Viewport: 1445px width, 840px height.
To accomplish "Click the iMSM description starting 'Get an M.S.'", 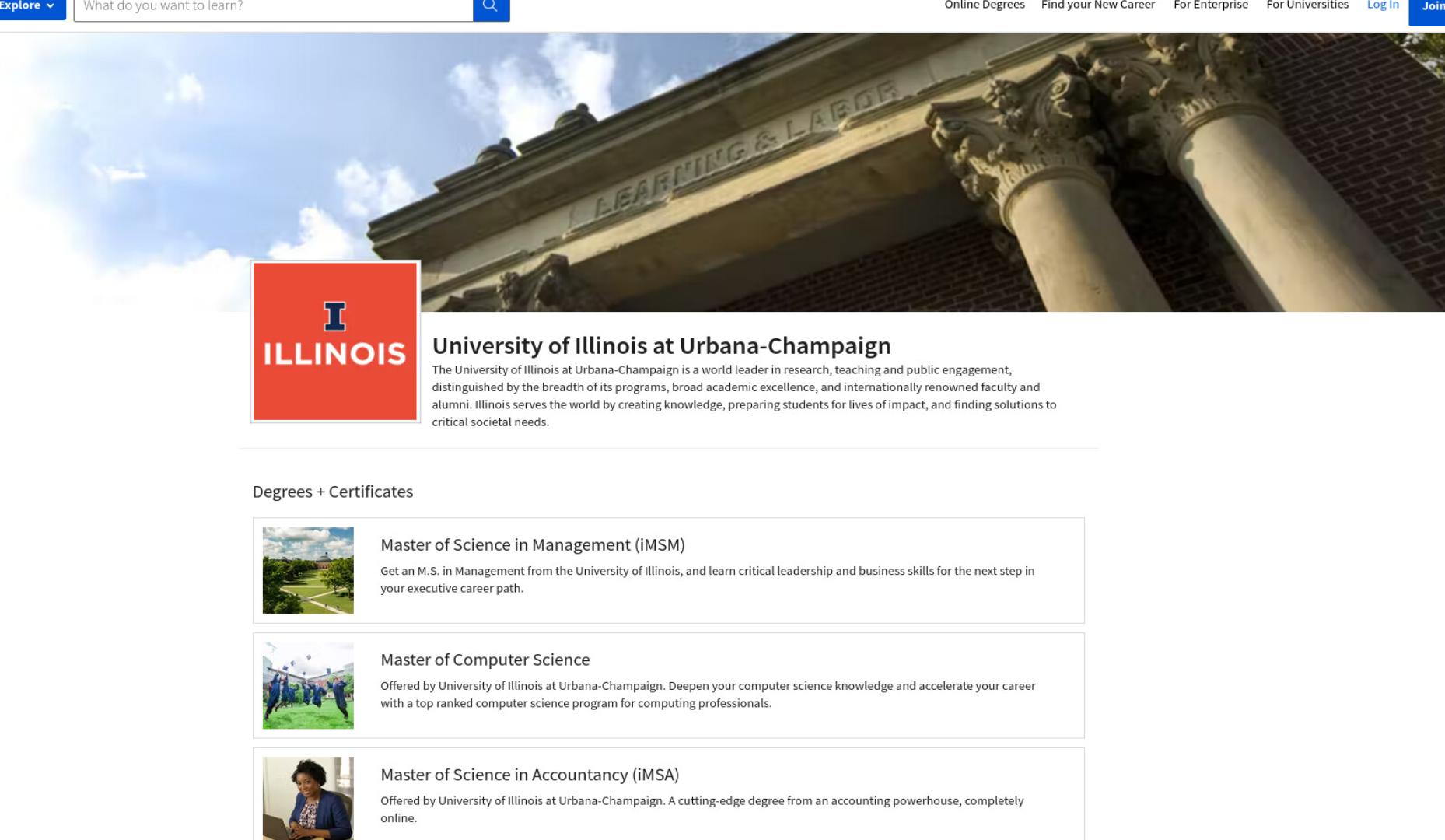I will (x=708, y=579).
